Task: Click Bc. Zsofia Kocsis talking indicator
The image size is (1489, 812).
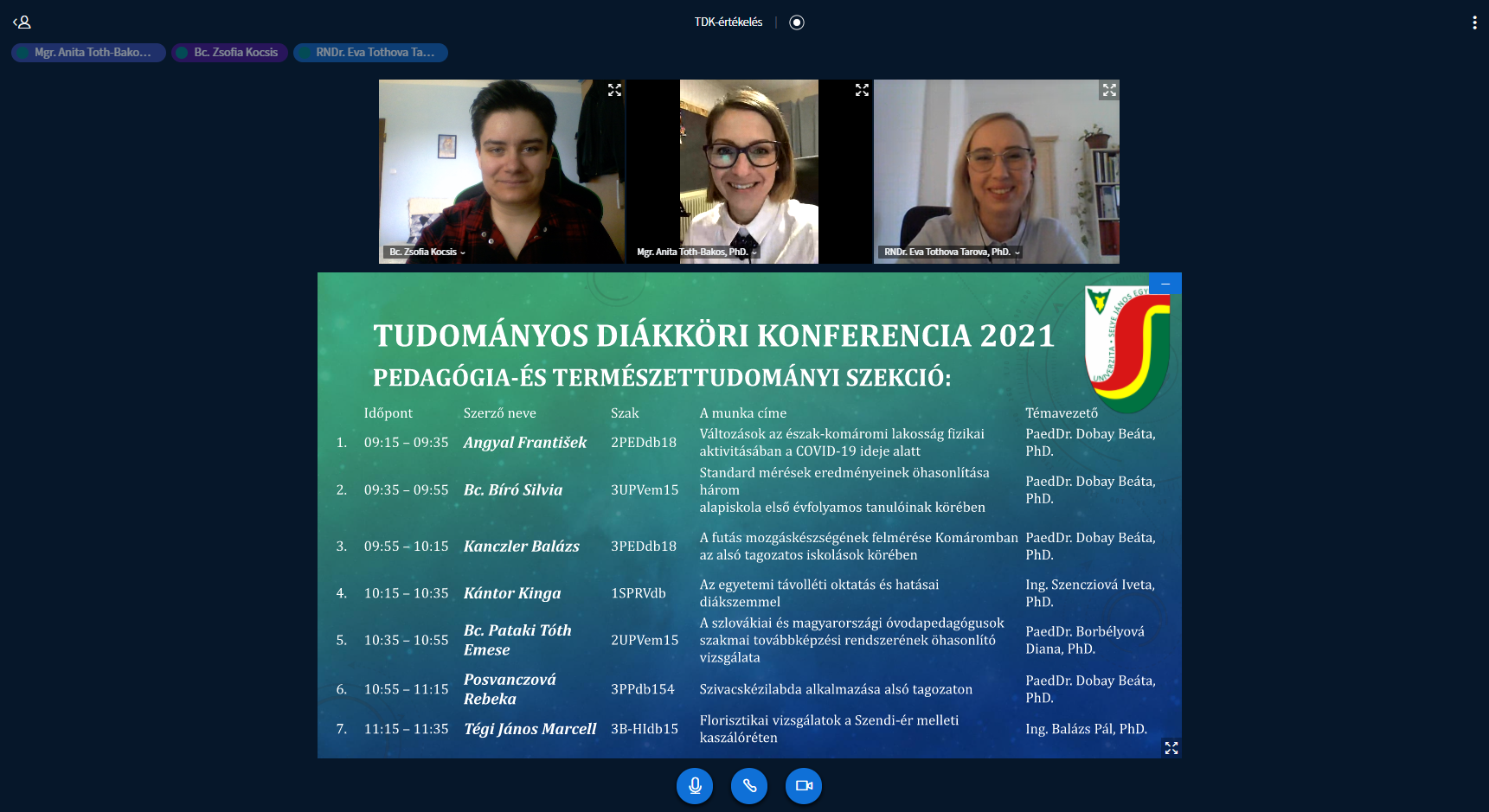Action: click(229, 53)
